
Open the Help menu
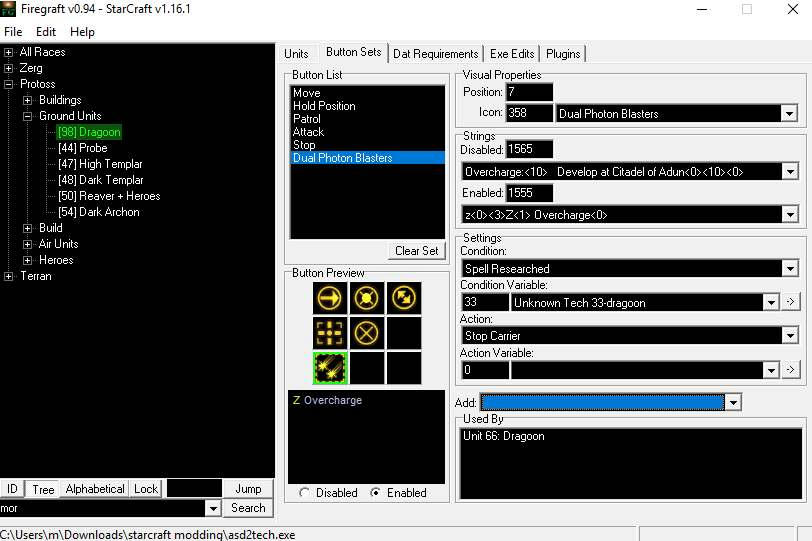82,32
